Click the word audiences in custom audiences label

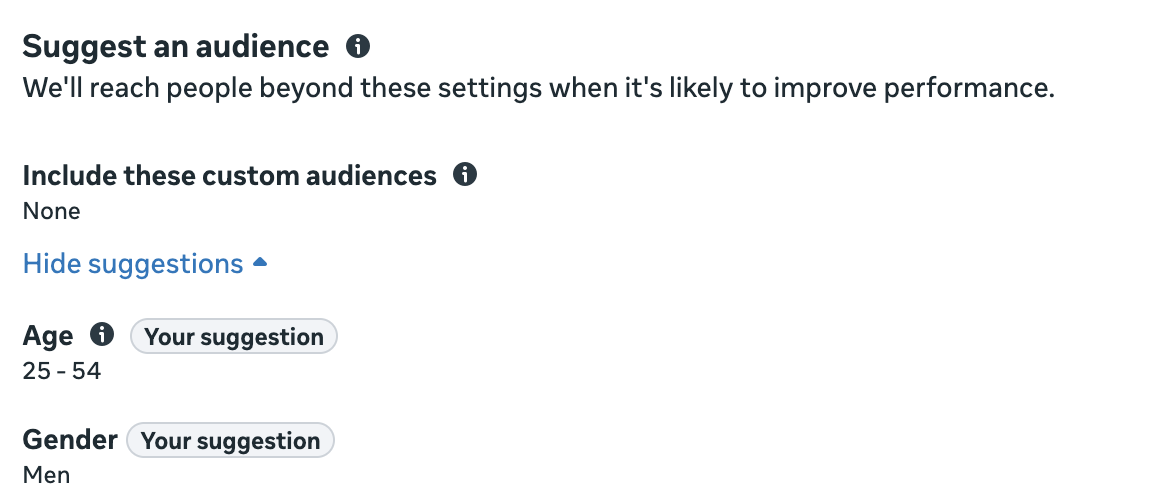(x=374, y=176)
